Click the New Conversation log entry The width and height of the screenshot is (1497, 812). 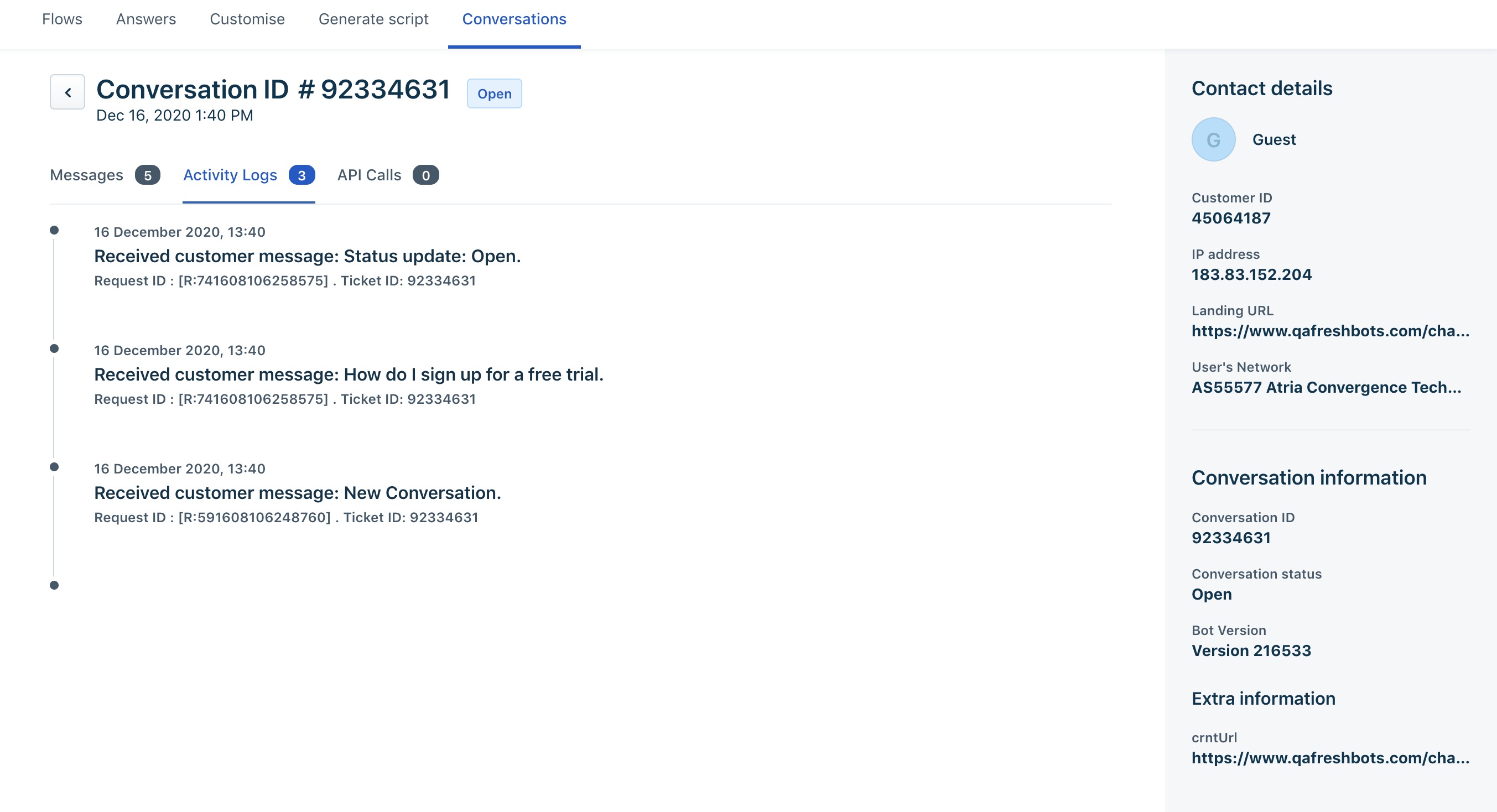pos(297,493)
